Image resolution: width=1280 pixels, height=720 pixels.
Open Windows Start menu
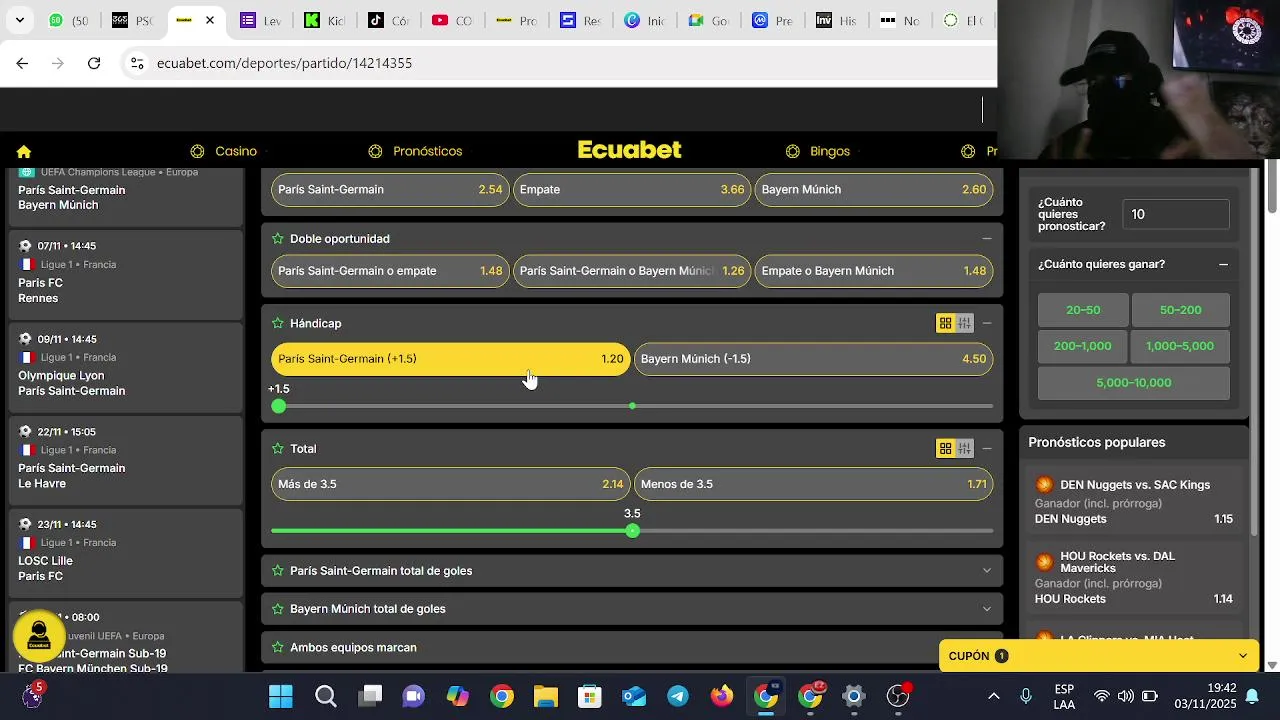click(x=281, y=696)
